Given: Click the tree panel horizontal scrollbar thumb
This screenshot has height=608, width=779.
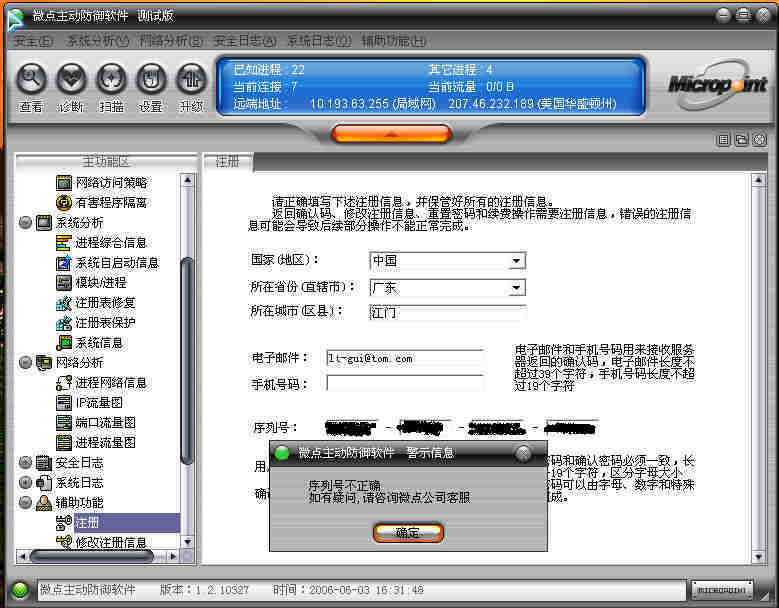Looking at the screenshot, I should pos(91,556).
